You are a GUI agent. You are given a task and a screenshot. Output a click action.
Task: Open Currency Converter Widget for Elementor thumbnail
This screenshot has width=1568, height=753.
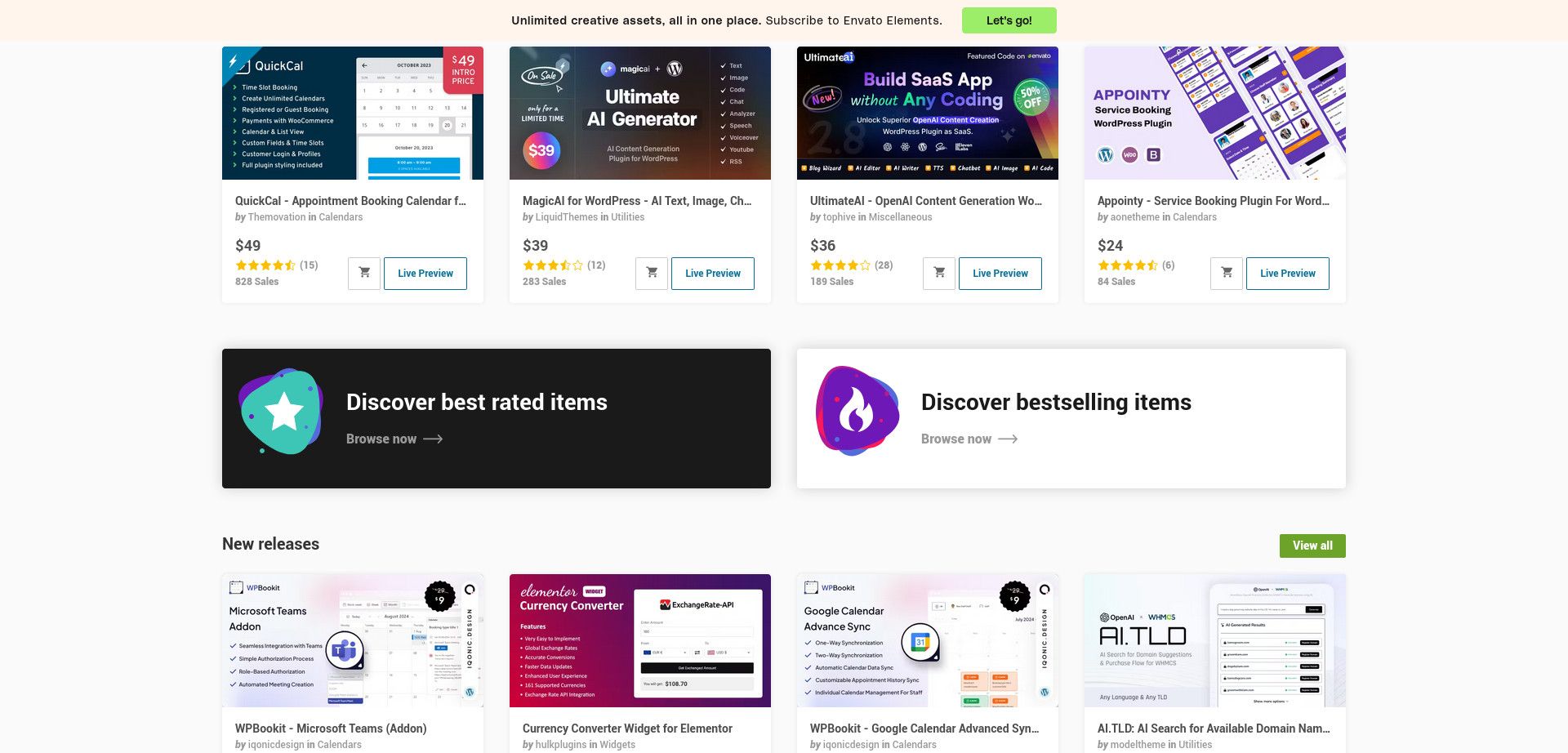pos(640,640)
